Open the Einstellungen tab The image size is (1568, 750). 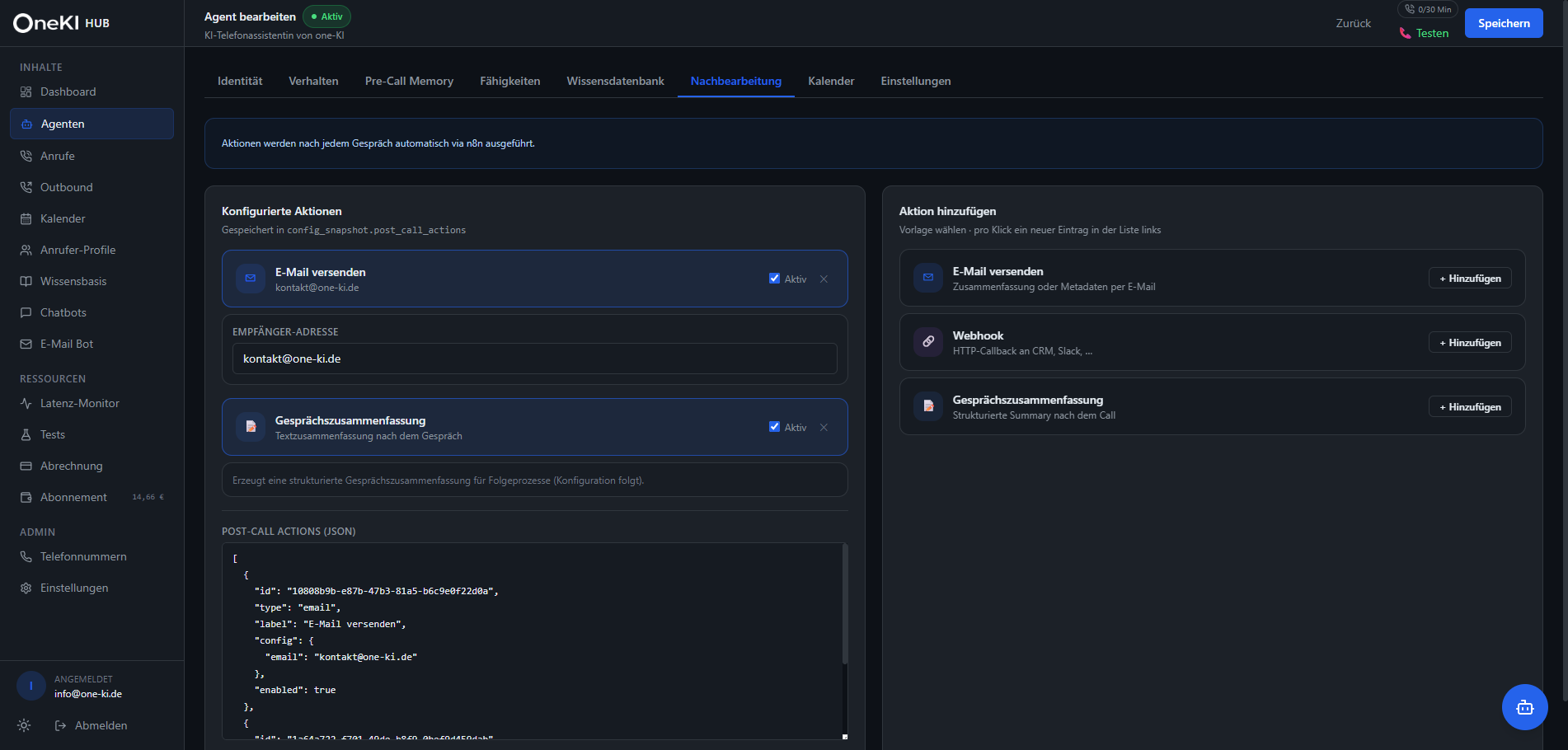916,81
